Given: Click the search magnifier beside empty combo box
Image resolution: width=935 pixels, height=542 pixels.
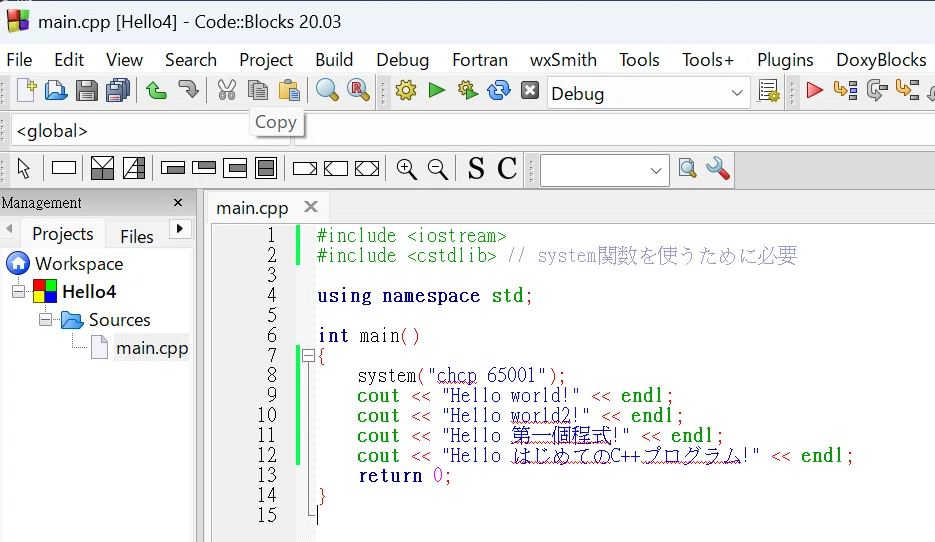Looking at the screenshot, I should click(688, 169).
